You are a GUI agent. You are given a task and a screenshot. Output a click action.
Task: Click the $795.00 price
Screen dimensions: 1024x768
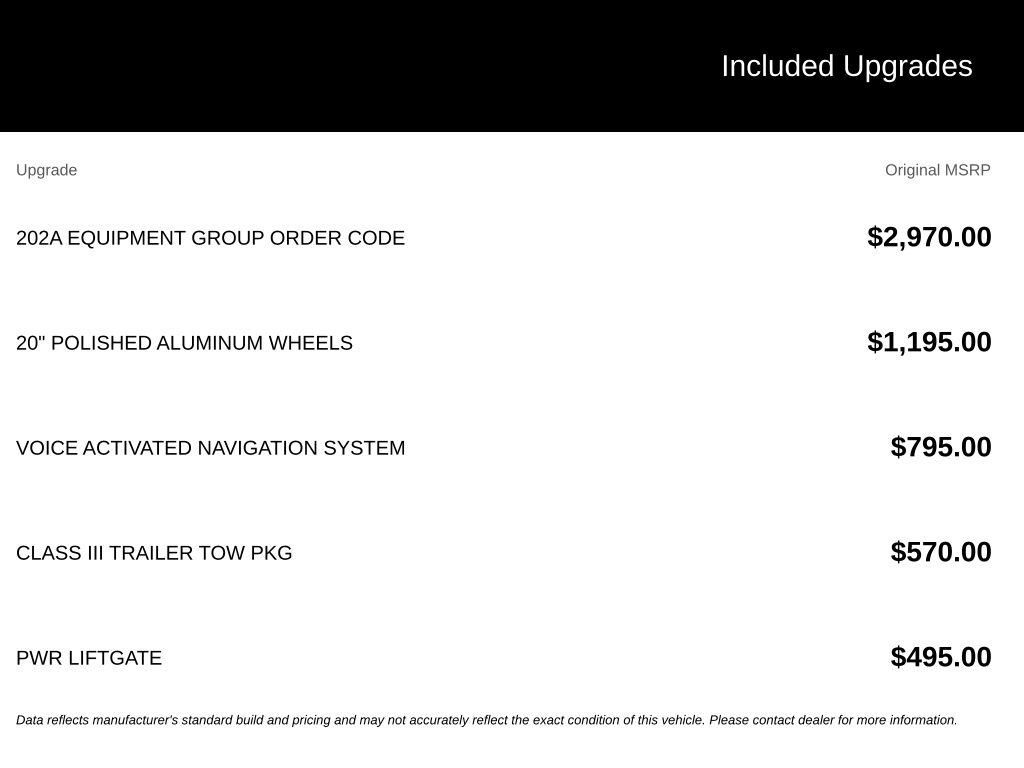click(941, 447)
